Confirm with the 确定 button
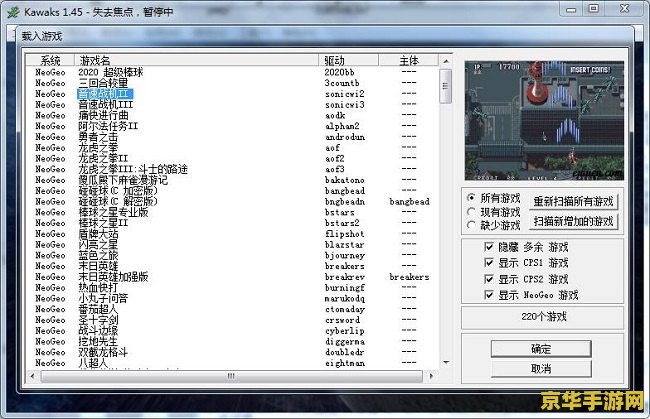 [x=541, y=349]
